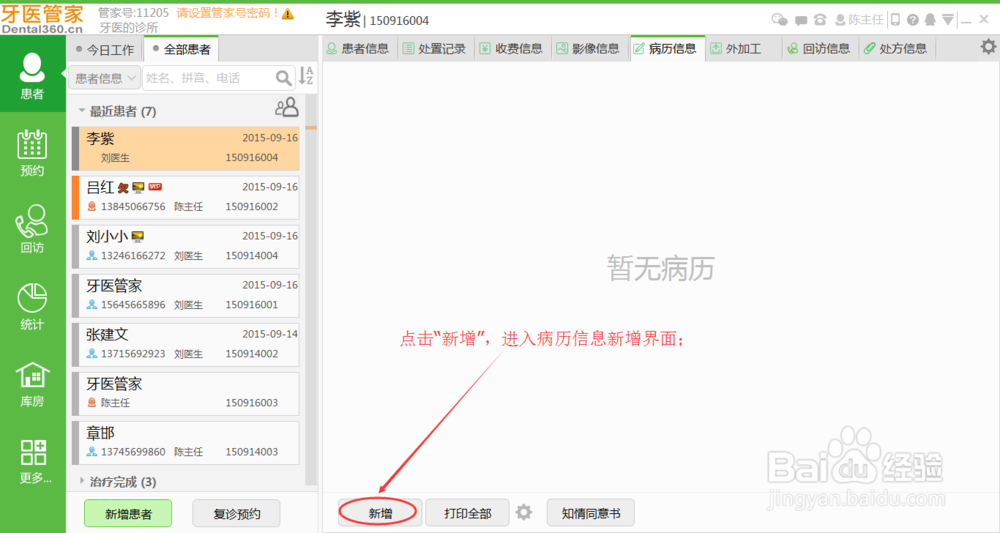Select patient 章邯 in the list
Image resolution: width=1000 pixels, height=533 pixels.
click(x=186, y=442)
